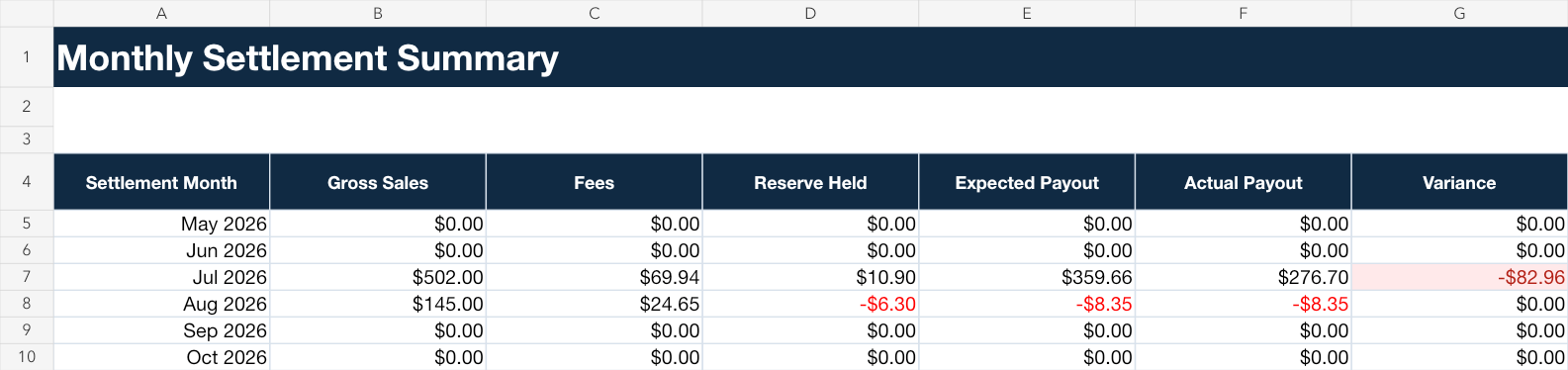
Task: Click the Monthly Settlement Summary title cell
Action: 810,57
